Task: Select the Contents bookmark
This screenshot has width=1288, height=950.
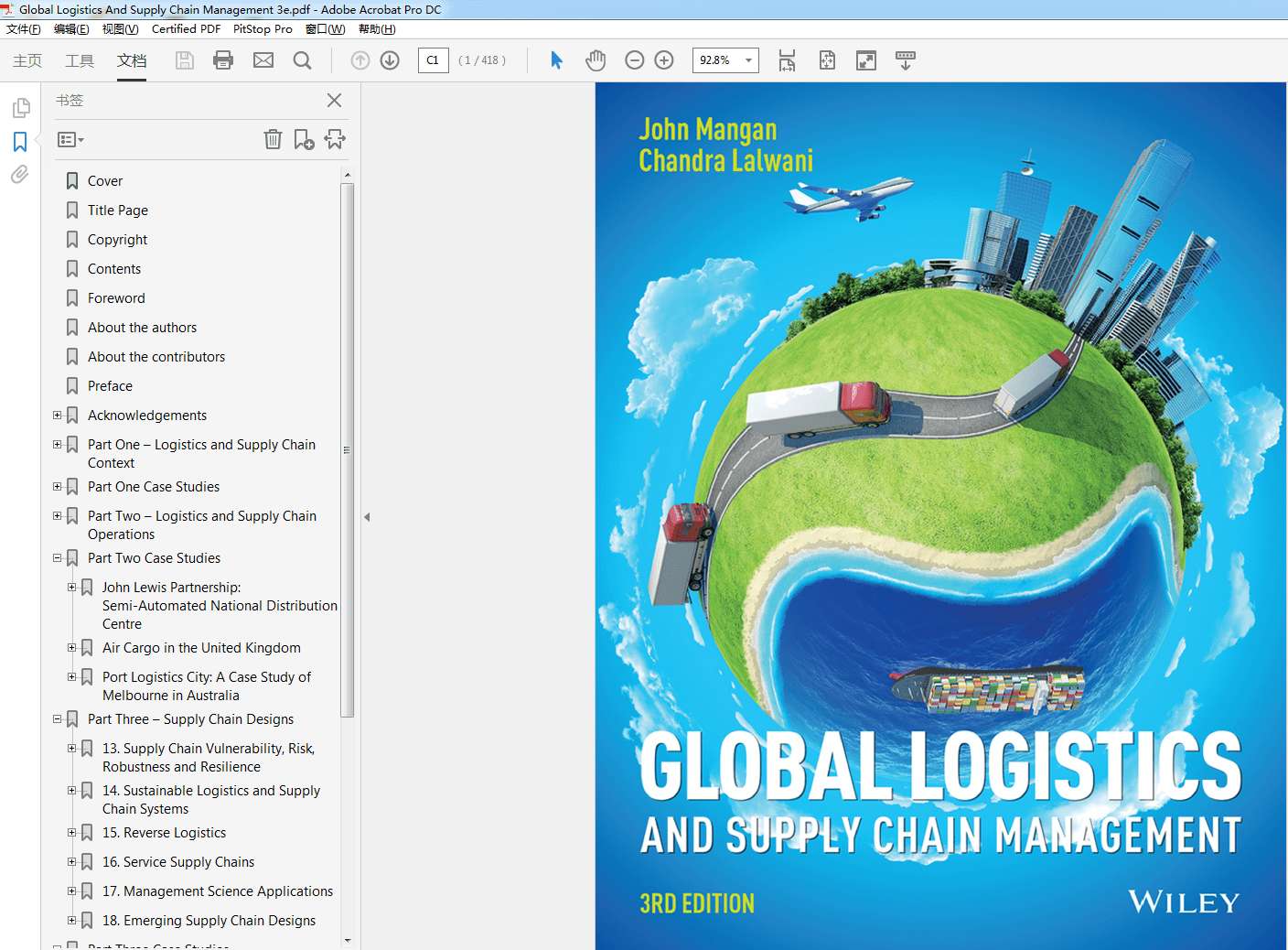Action: (x=115, y=268)
